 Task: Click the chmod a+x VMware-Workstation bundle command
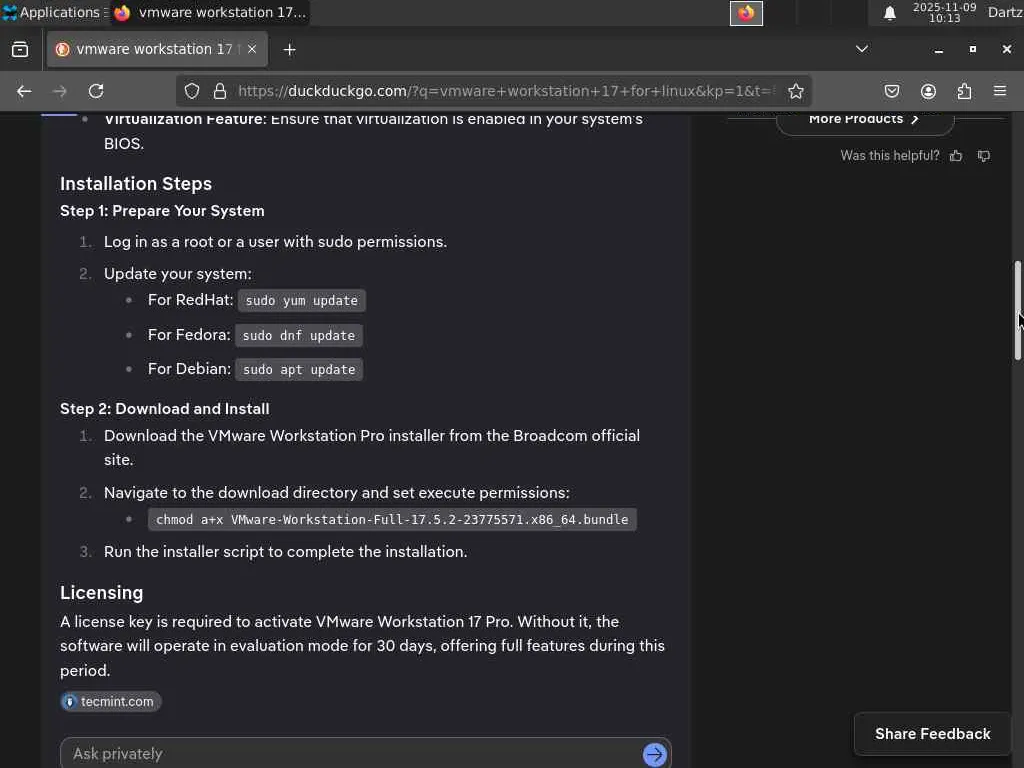[x=392, y=520]
